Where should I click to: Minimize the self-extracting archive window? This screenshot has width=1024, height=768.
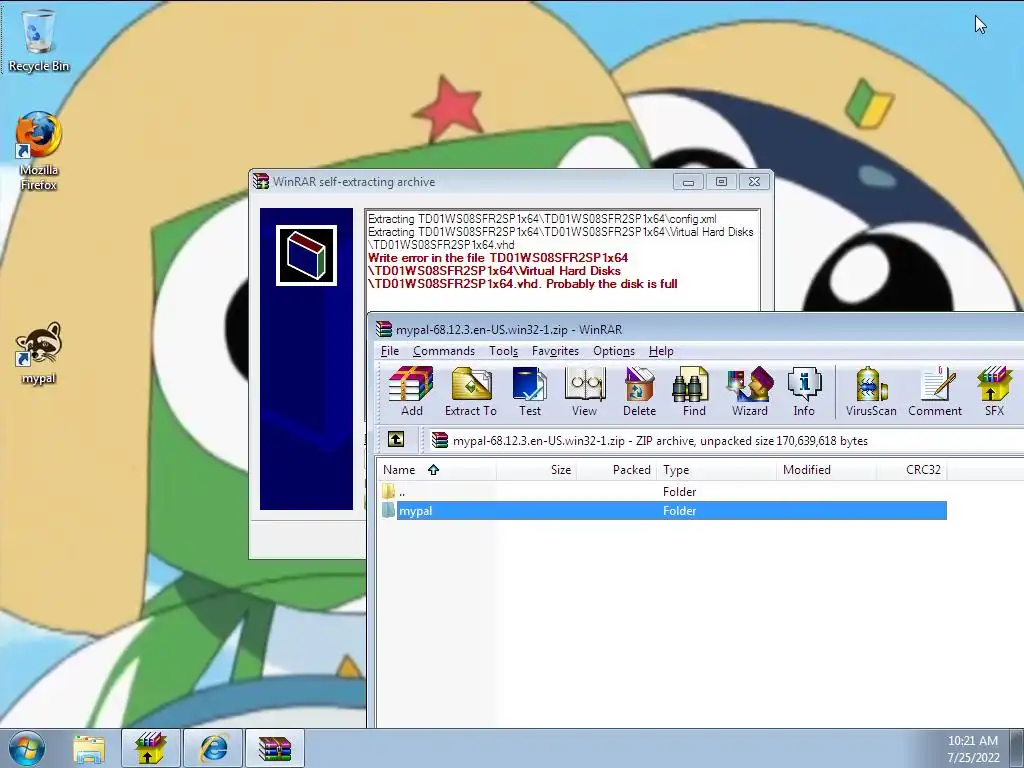click(x=688, y=182)
